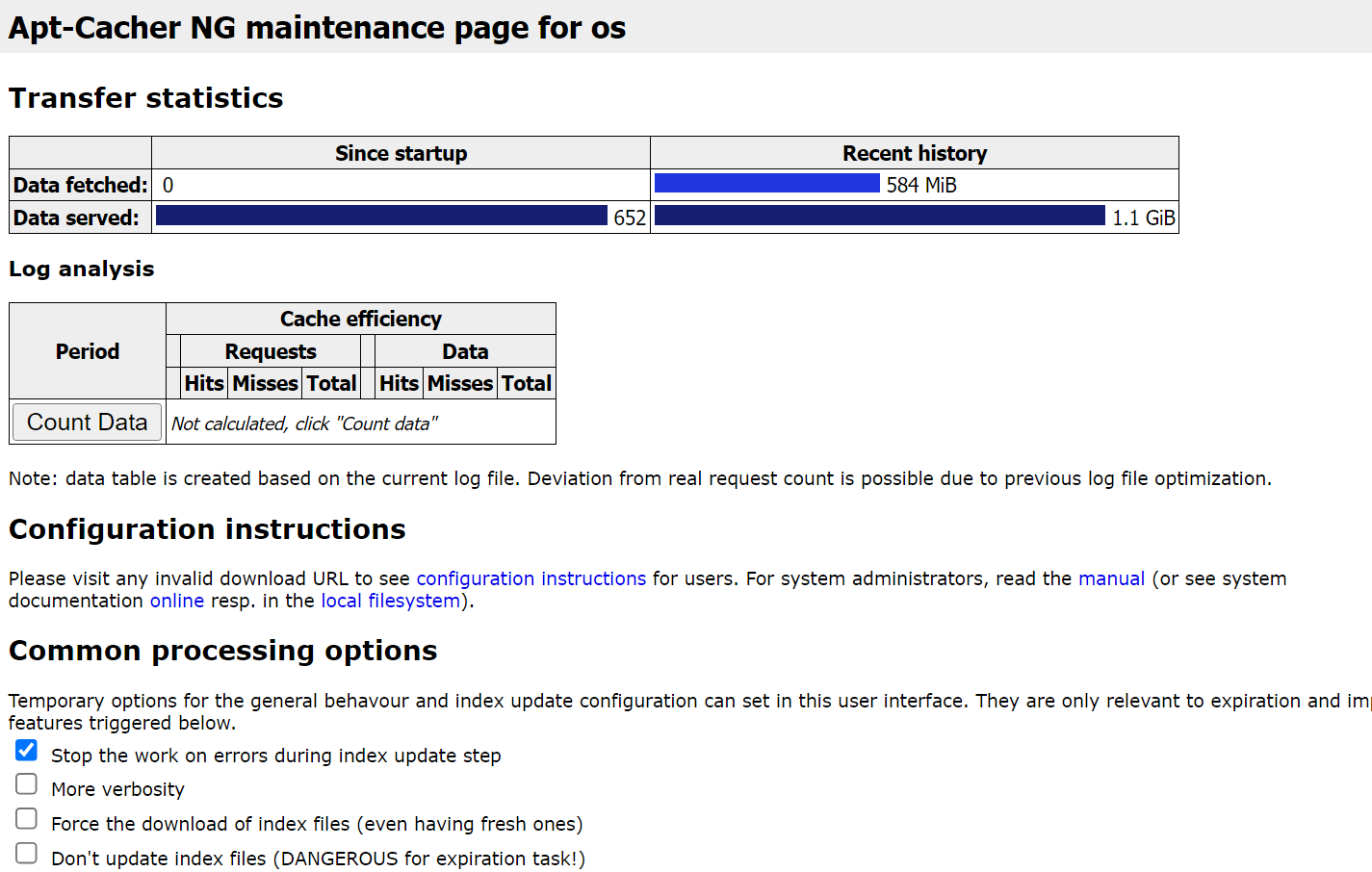
Task: Click the 1.1 GiB value
Action: coord(1144,218)
